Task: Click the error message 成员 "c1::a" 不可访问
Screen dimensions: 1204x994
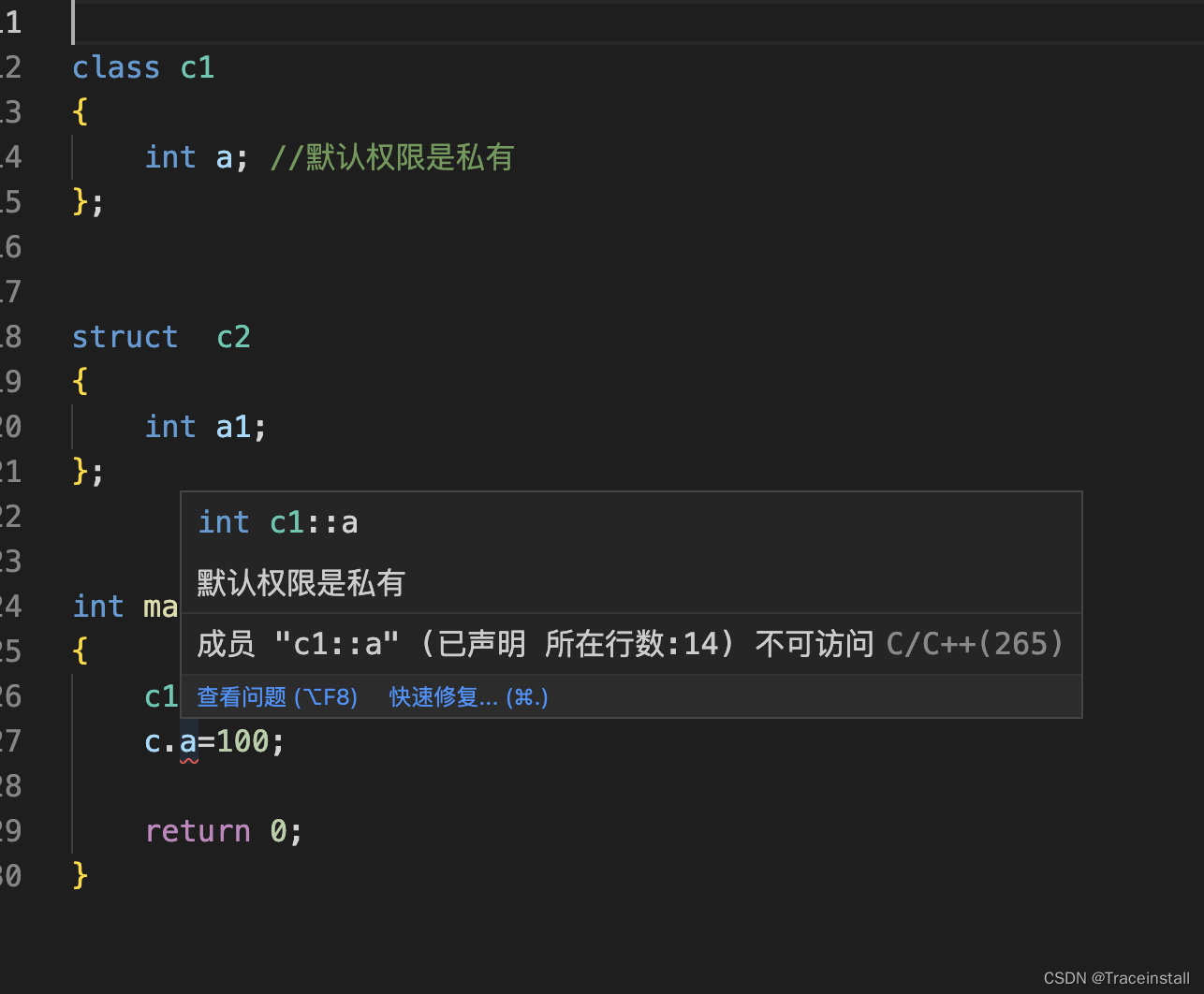Action: (535, 644)
